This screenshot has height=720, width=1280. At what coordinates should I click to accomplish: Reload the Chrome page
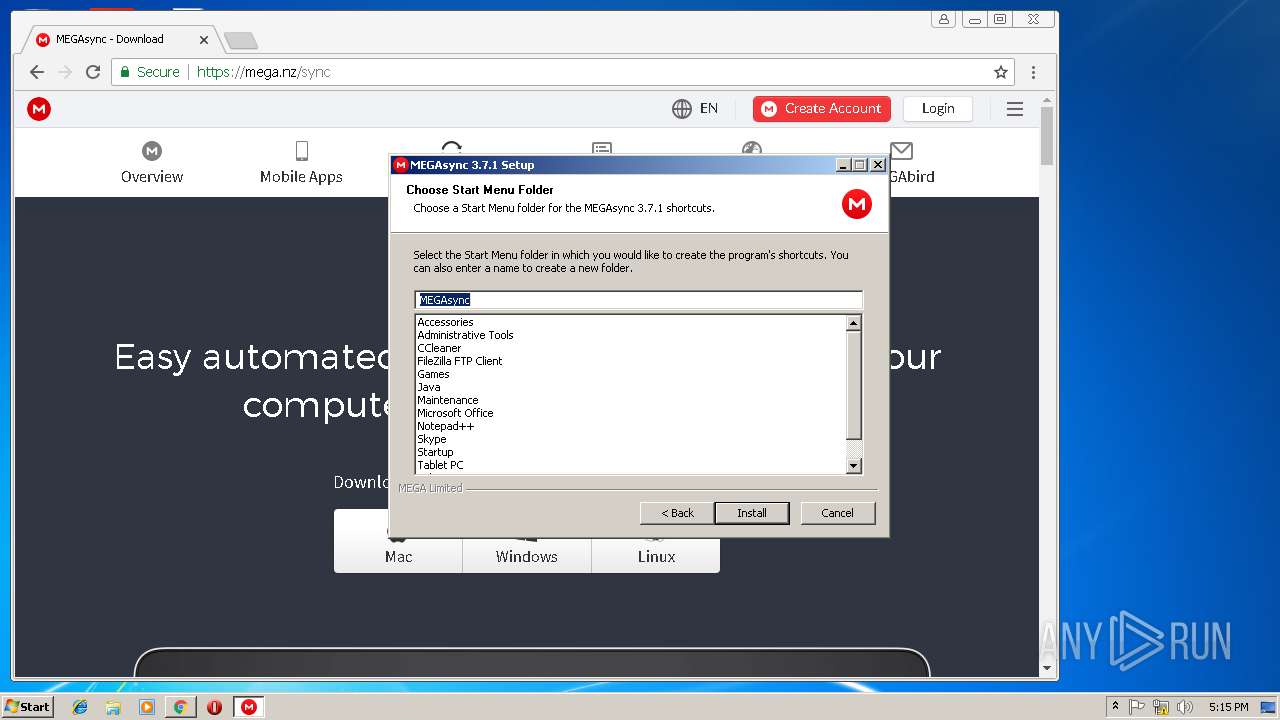(93, 72)
